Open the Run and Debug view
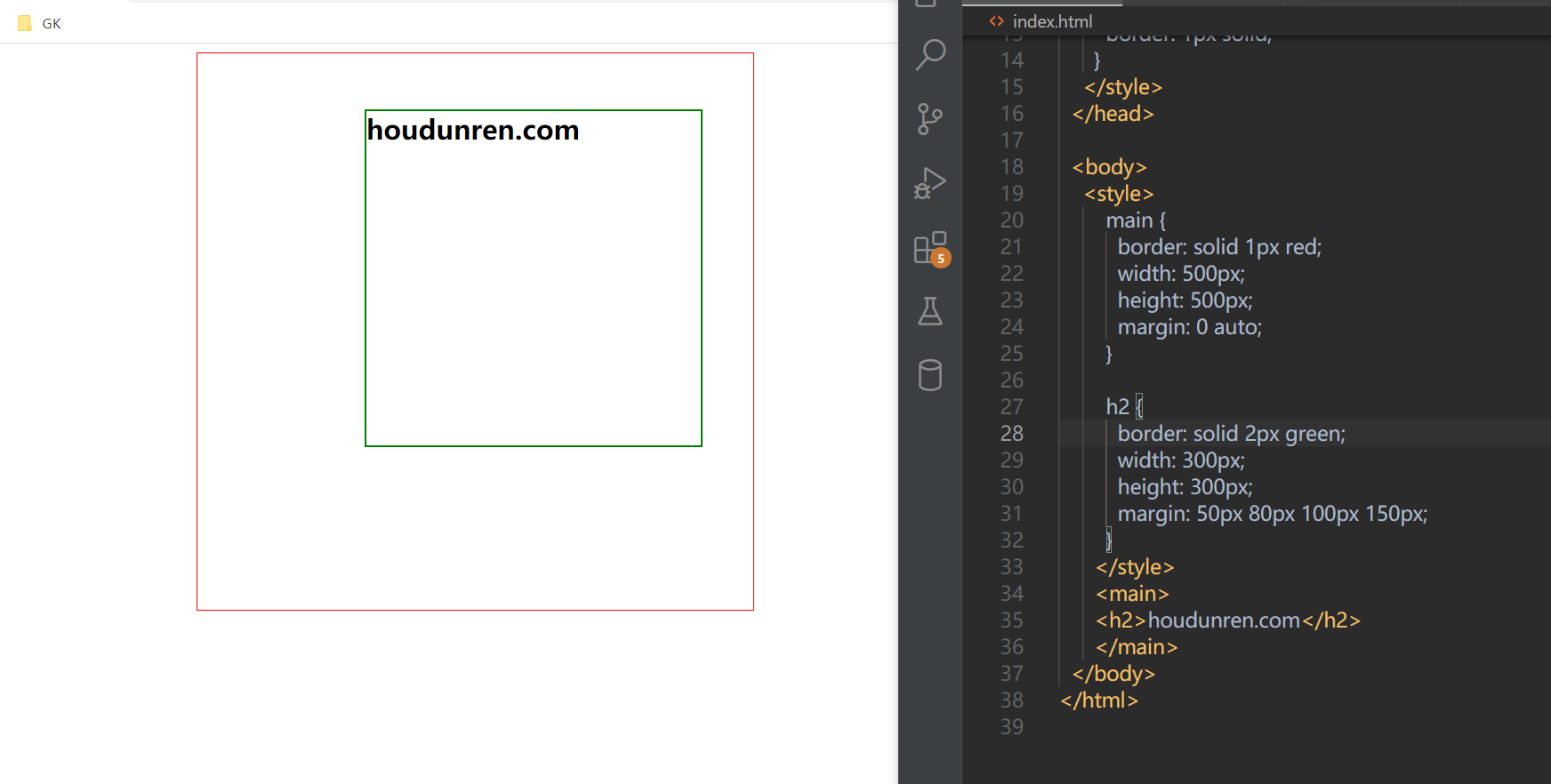 [x=930, y=183]
